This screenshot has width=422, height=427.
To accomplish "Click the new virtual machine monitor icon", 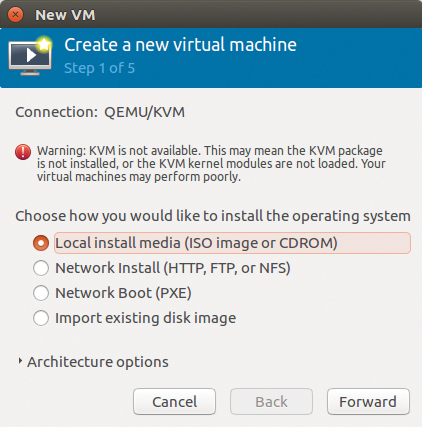I will [x=30, y=55].
